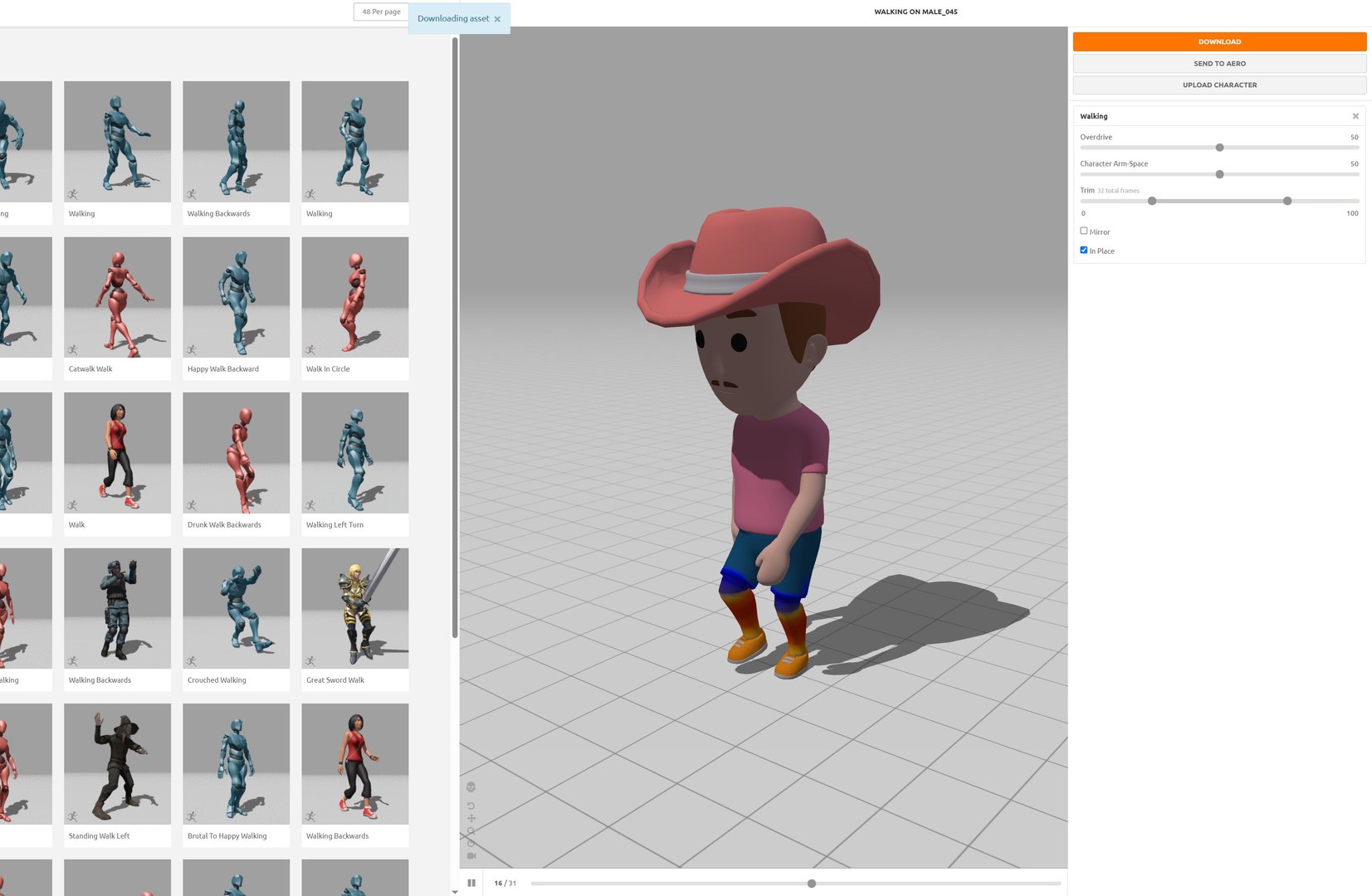
Task: Click the left Trim slider handle
Action: tap(1152, 201)
